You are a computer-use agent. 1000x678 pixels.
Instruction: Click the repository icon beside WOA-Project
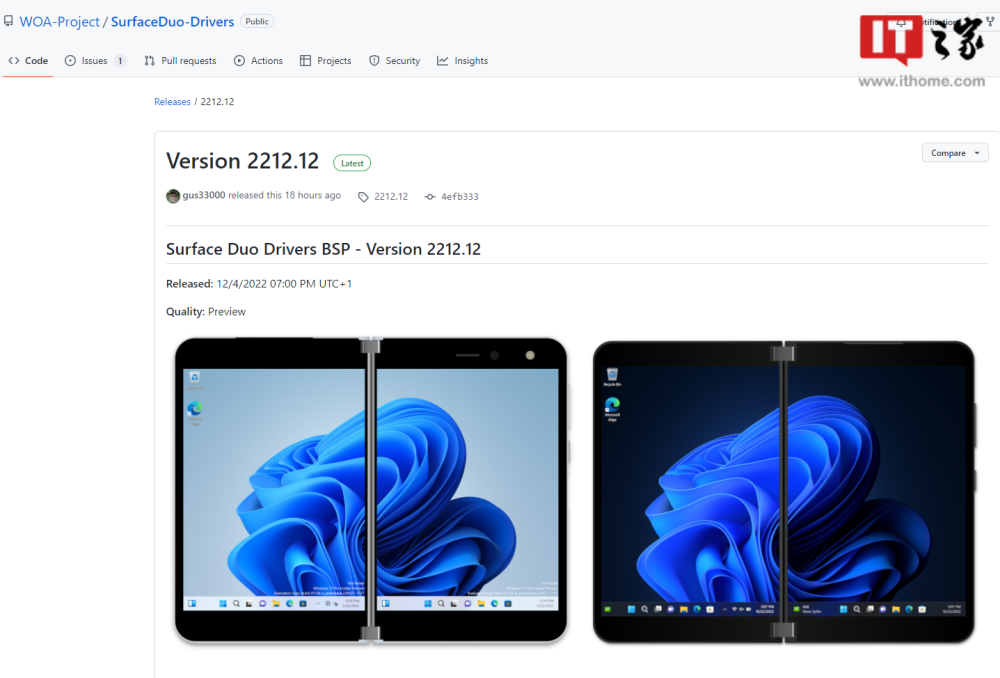pos(8,21)
